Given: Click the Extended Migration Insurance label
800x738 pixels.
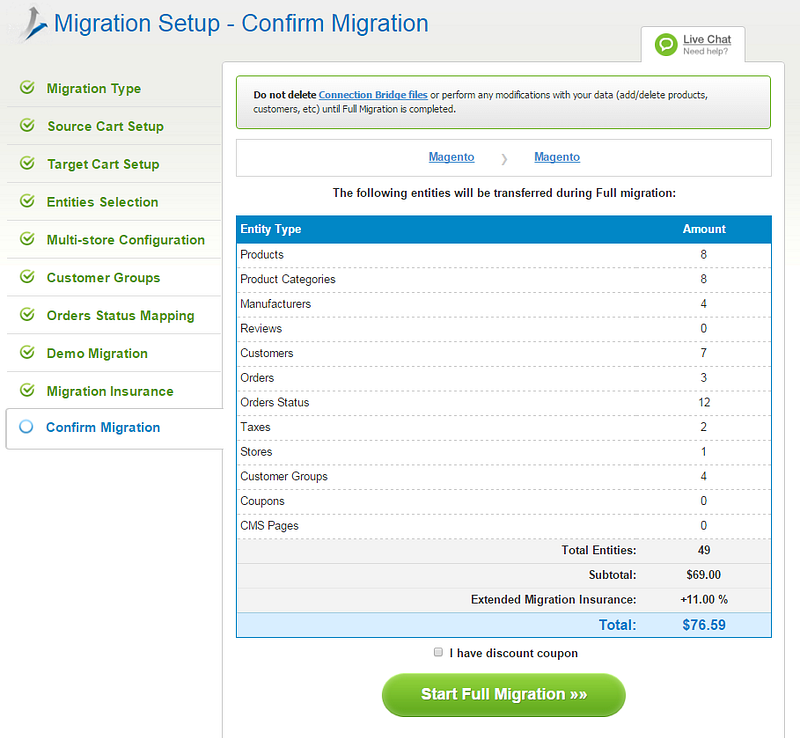Looking at the screenshot, I should point(554,600).
